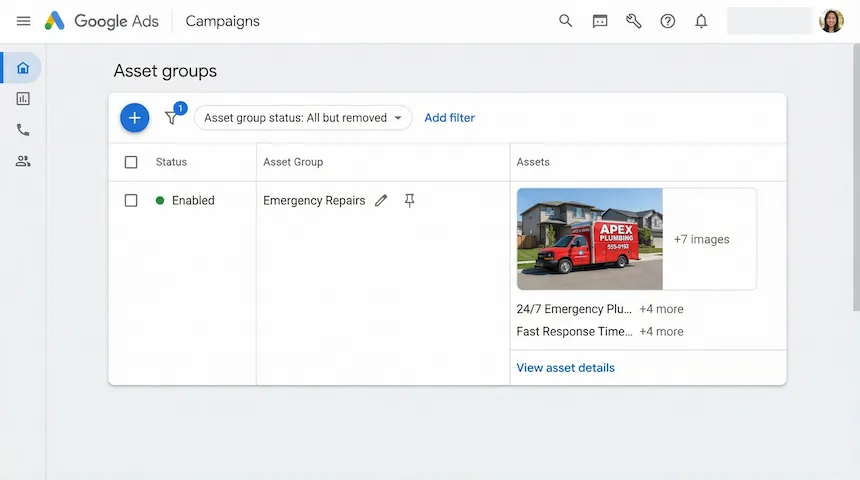Check the Emergency Repairs row checkbox
This screenshot has width=860, height=480.
[x=131, y=201]
